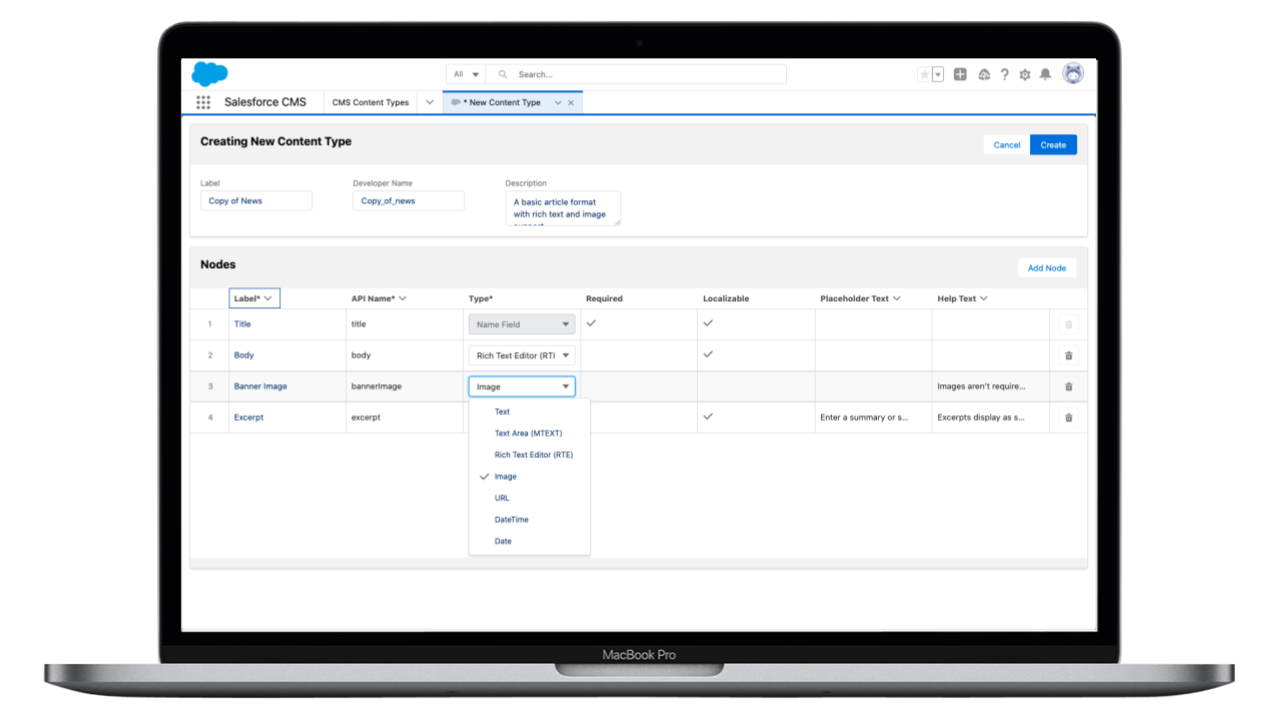Click the global actions plus icon

tap(960, 74)
